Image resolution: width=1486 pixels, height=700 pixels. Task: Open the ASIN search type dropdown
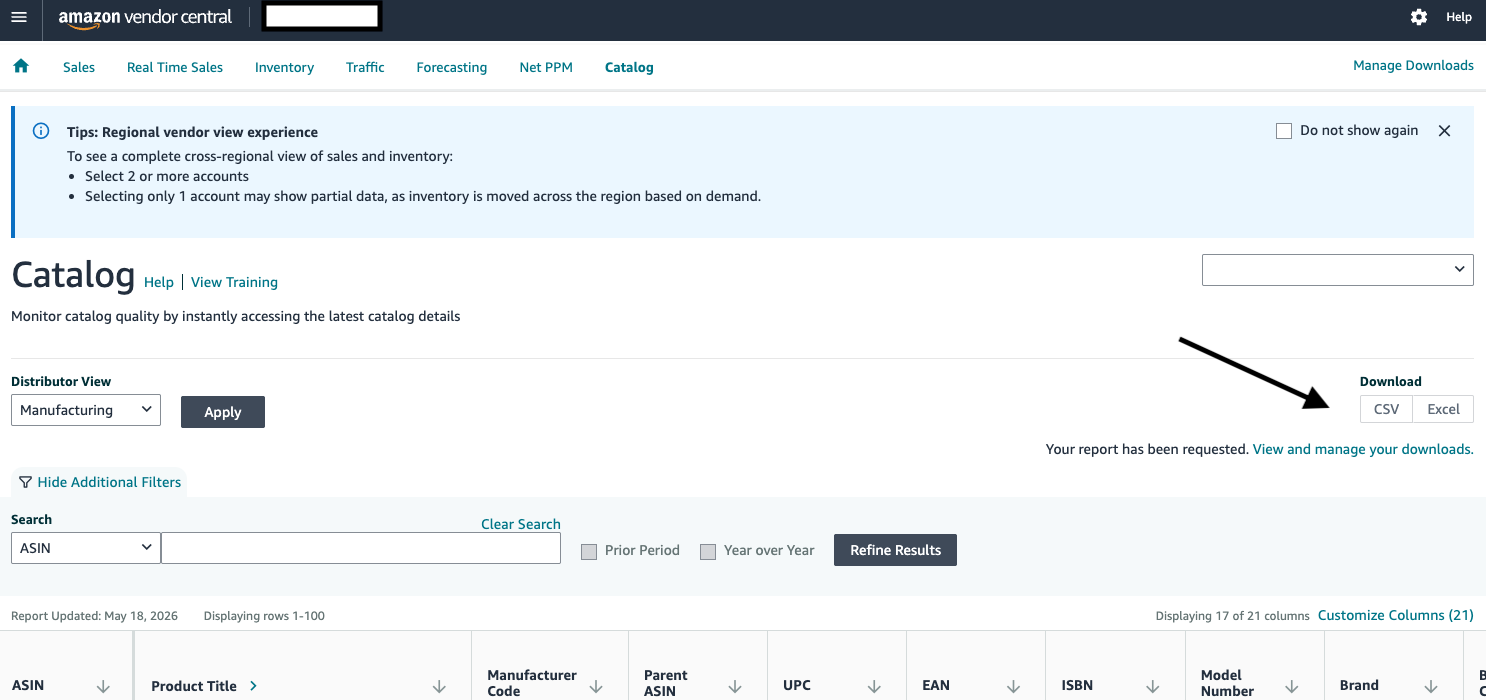click(x=86, y=548)
